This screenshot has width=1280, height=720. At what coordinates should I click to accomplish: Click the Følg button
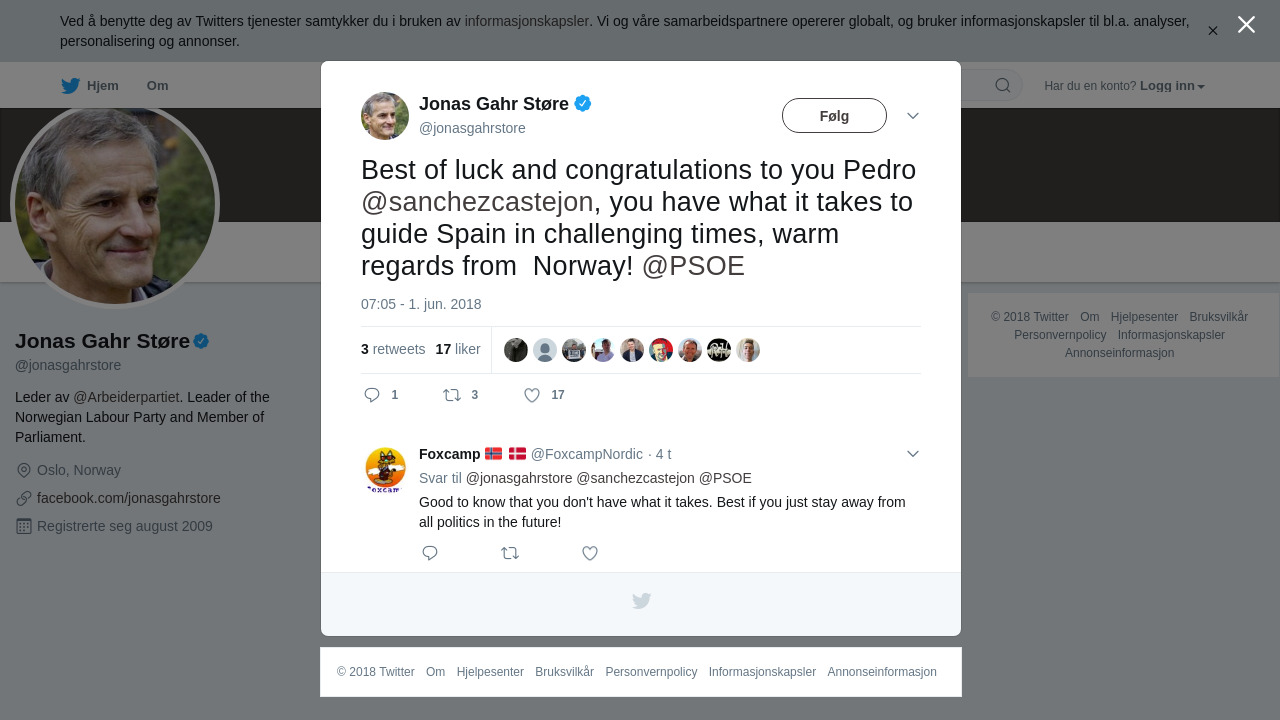tap(834, 116)
